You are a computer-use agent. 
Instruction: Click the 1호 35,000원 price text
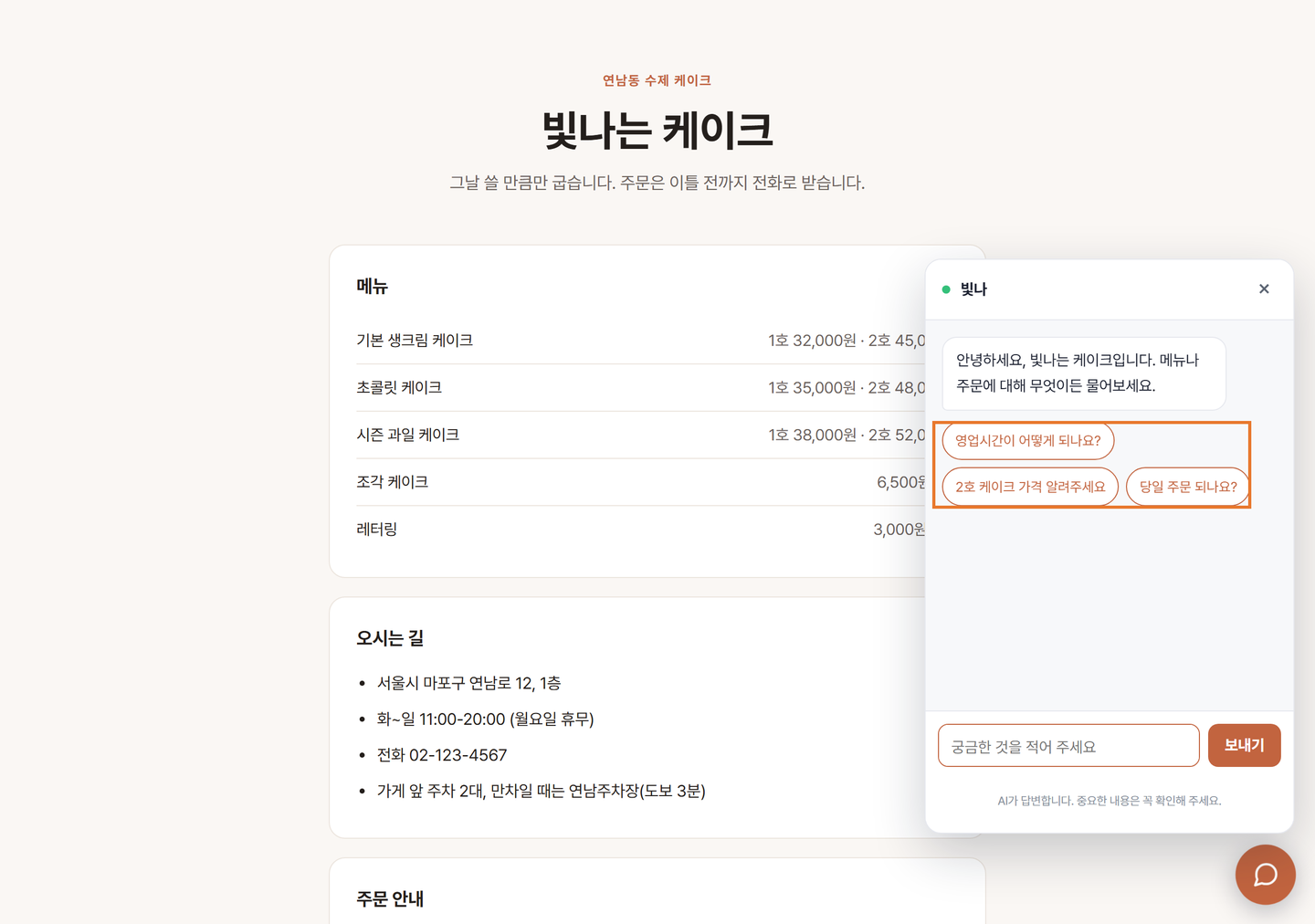(812, 388)
